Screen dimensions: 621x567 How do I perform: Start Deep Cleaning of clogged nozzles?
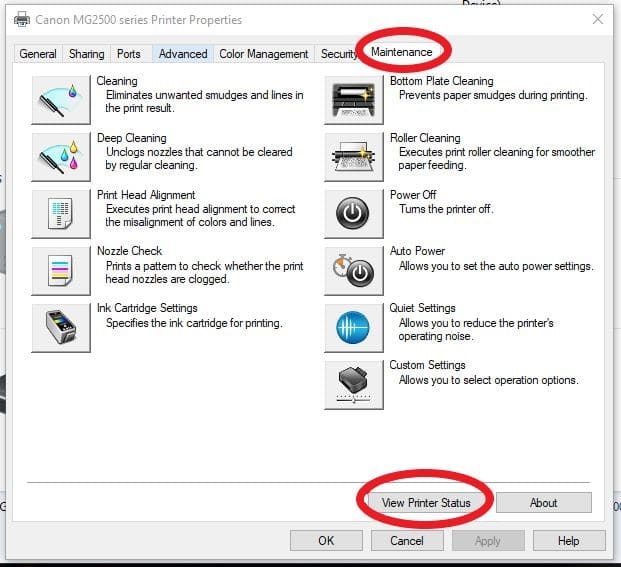point(61,157)
